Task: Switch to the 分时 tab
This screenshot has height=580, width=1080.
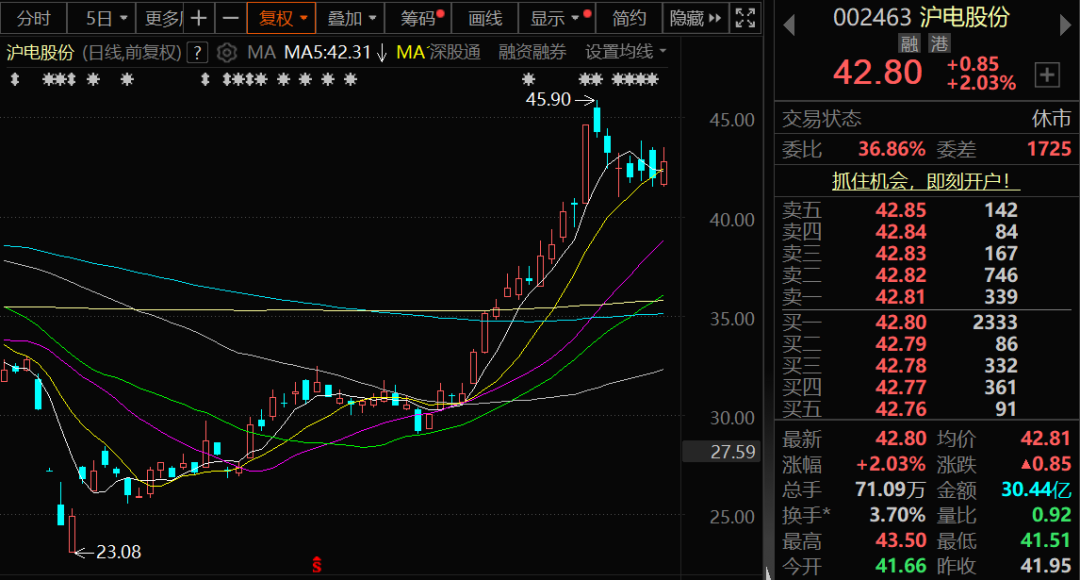Action: click(33, 18)
